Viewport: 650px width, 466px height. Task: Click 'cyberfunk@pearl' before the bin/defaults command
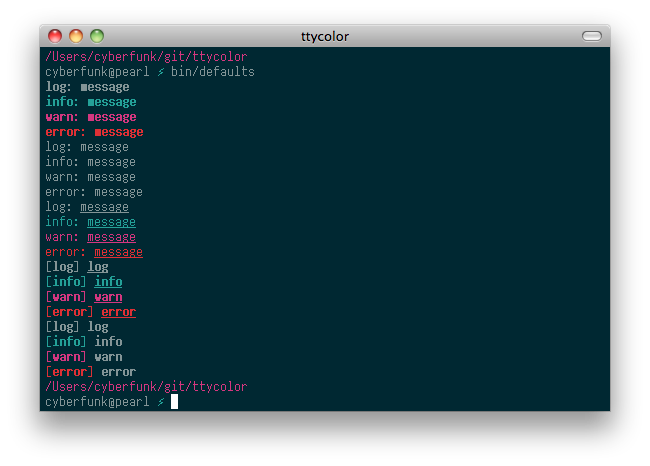coord(97,72)
